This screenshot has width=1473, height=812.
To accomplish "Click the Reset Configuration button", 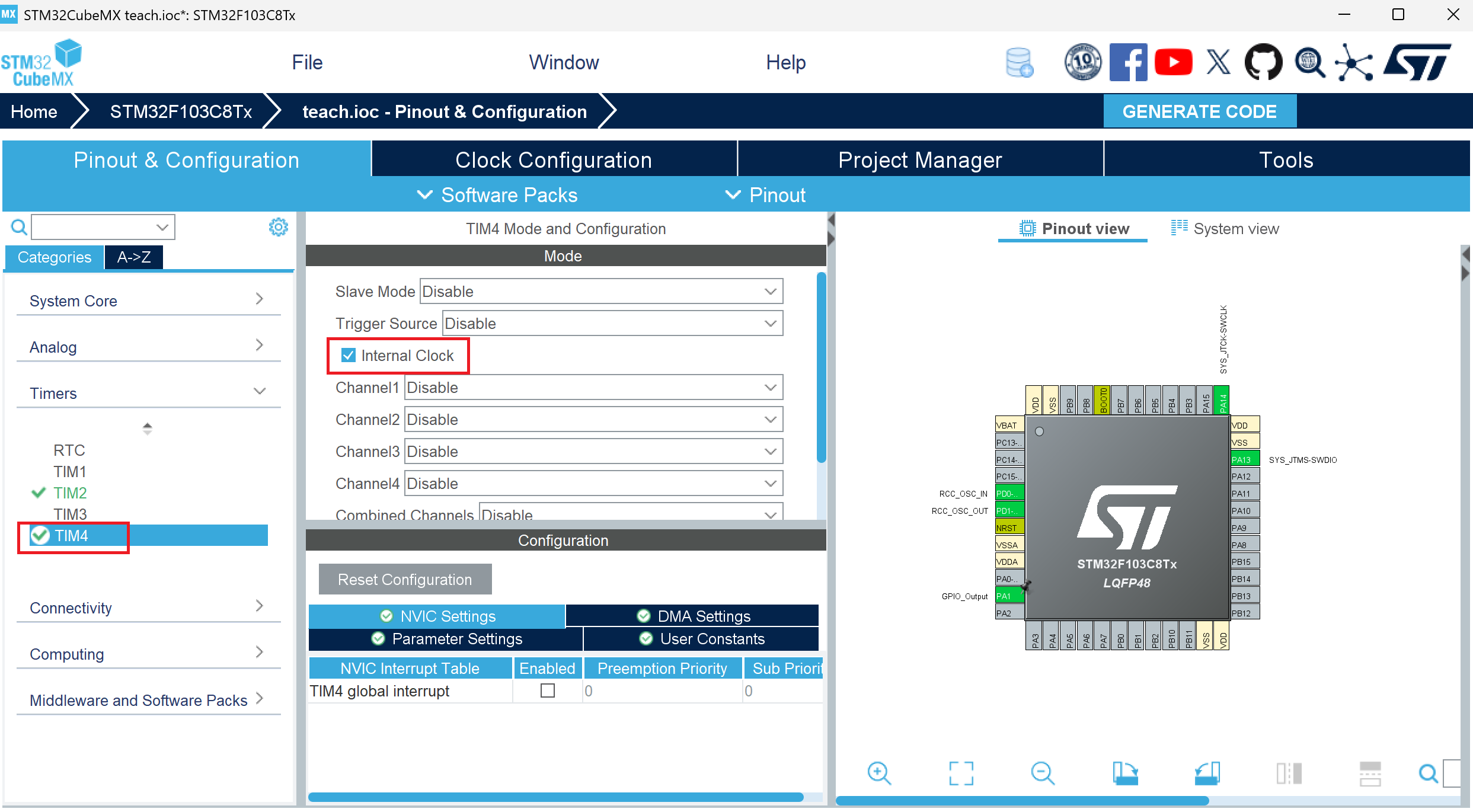I will [x=405, y=580].
